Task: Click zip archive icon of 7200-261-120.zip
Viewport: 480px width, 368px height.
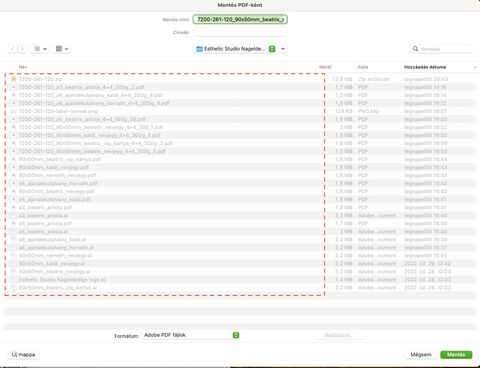Action: 13,79
